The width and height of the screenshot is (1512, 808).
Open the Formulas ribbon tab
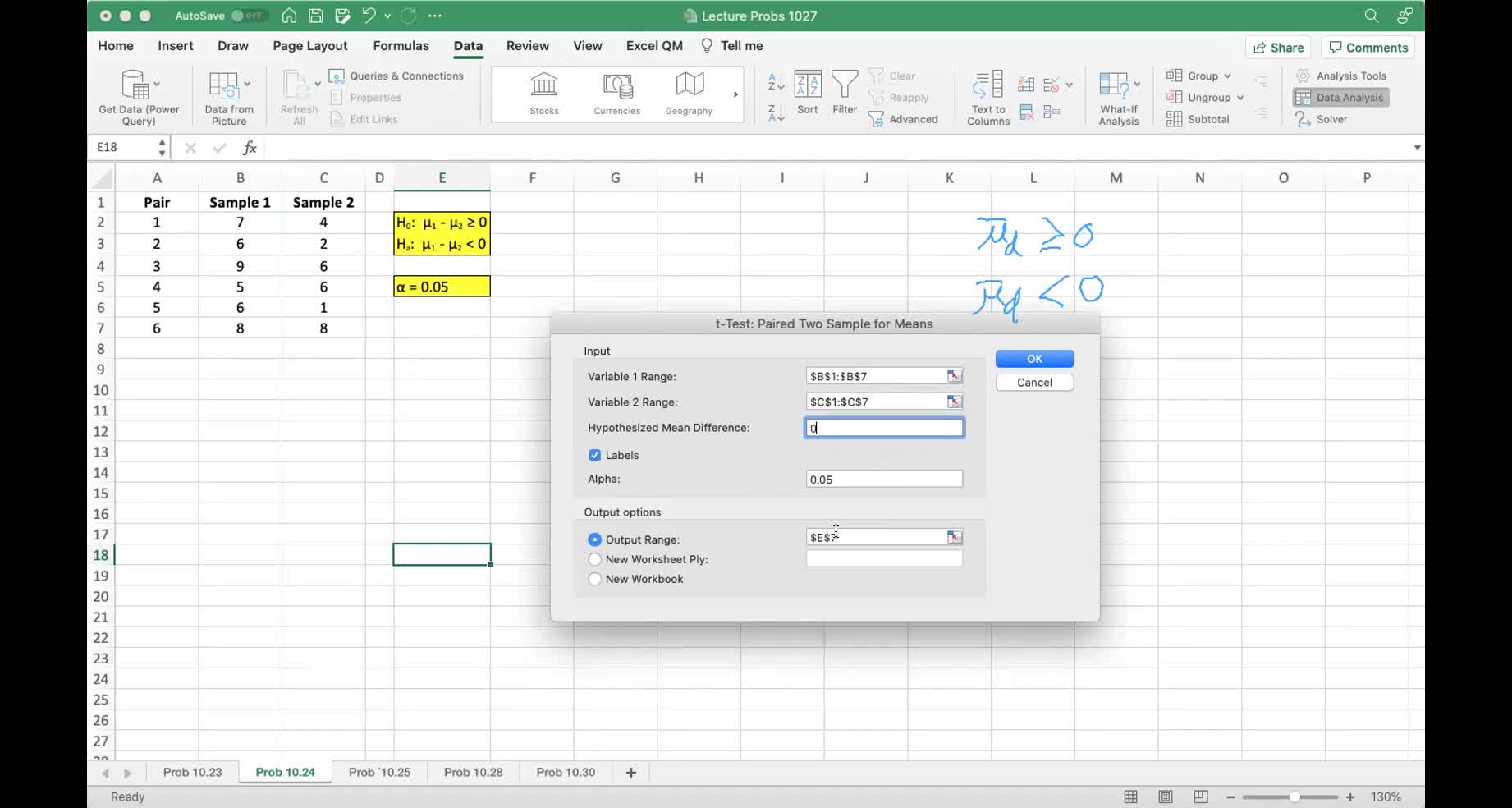pos(401,46)
